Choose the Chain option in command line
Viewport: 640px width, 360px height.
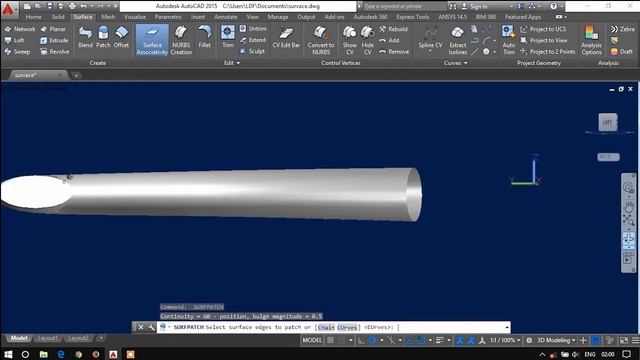click(x=326, y=327)
